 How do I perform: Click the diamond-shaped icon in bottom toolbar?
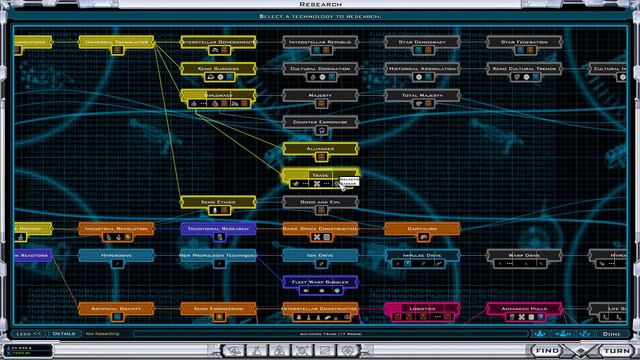[x=348, y=350]
